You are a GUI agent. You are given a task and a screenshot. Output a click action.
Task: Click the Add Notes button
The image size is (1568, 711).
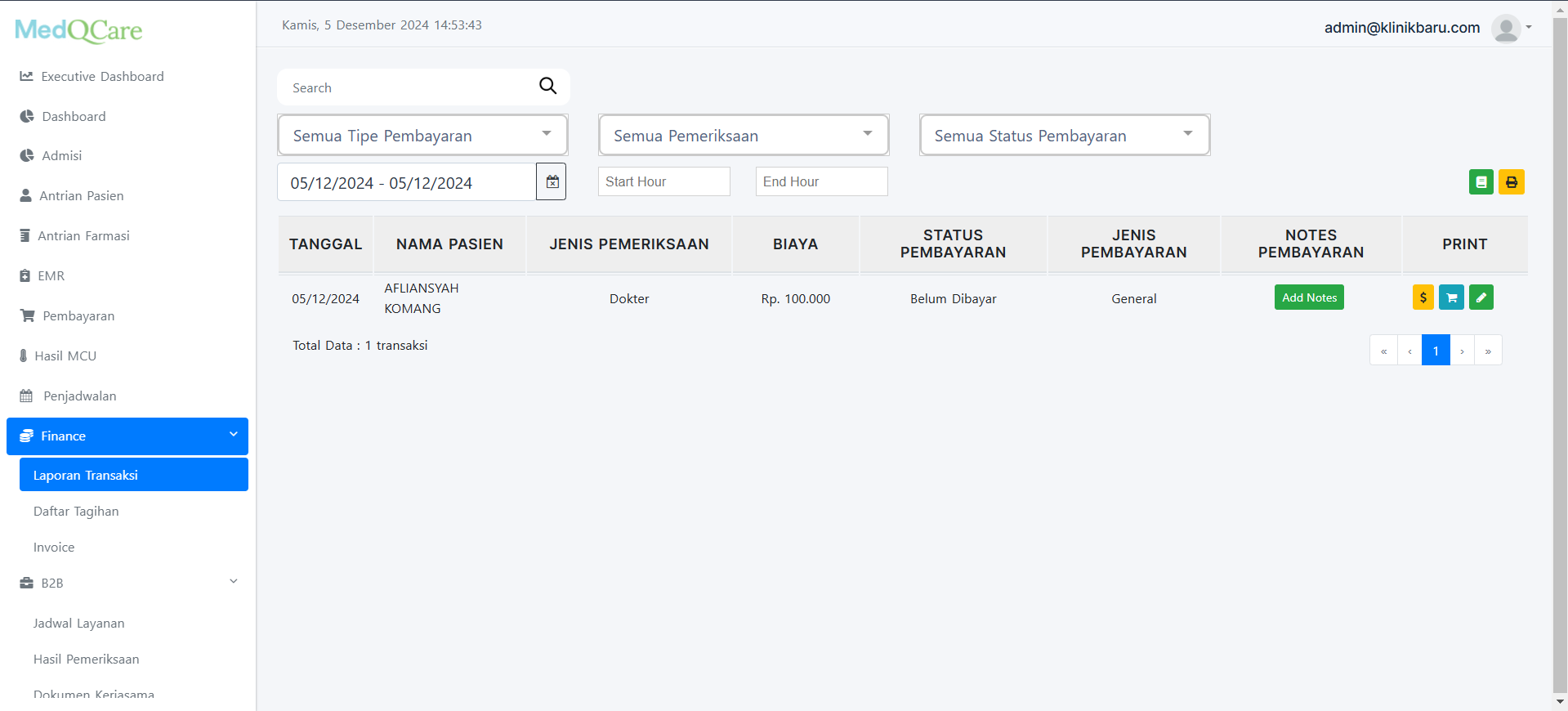click(x=1309, y=297)
